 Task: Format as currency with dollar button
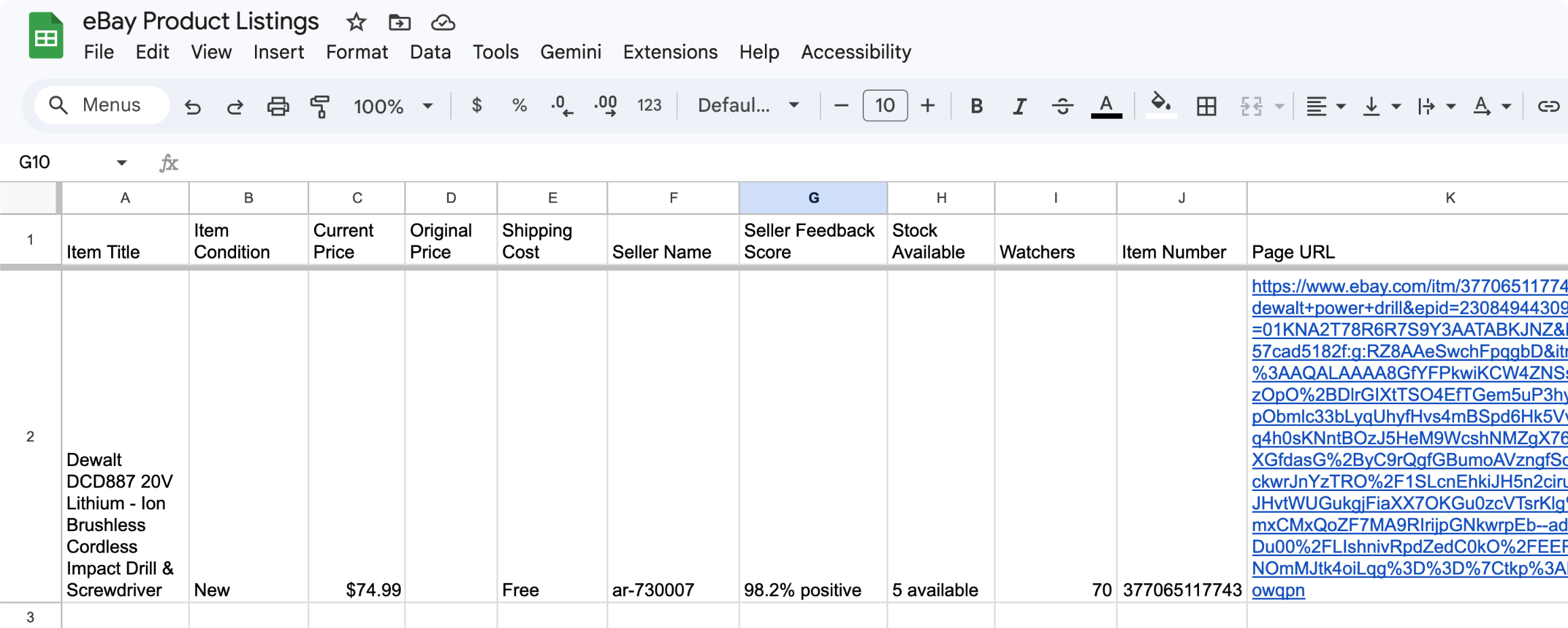point(477,106)
